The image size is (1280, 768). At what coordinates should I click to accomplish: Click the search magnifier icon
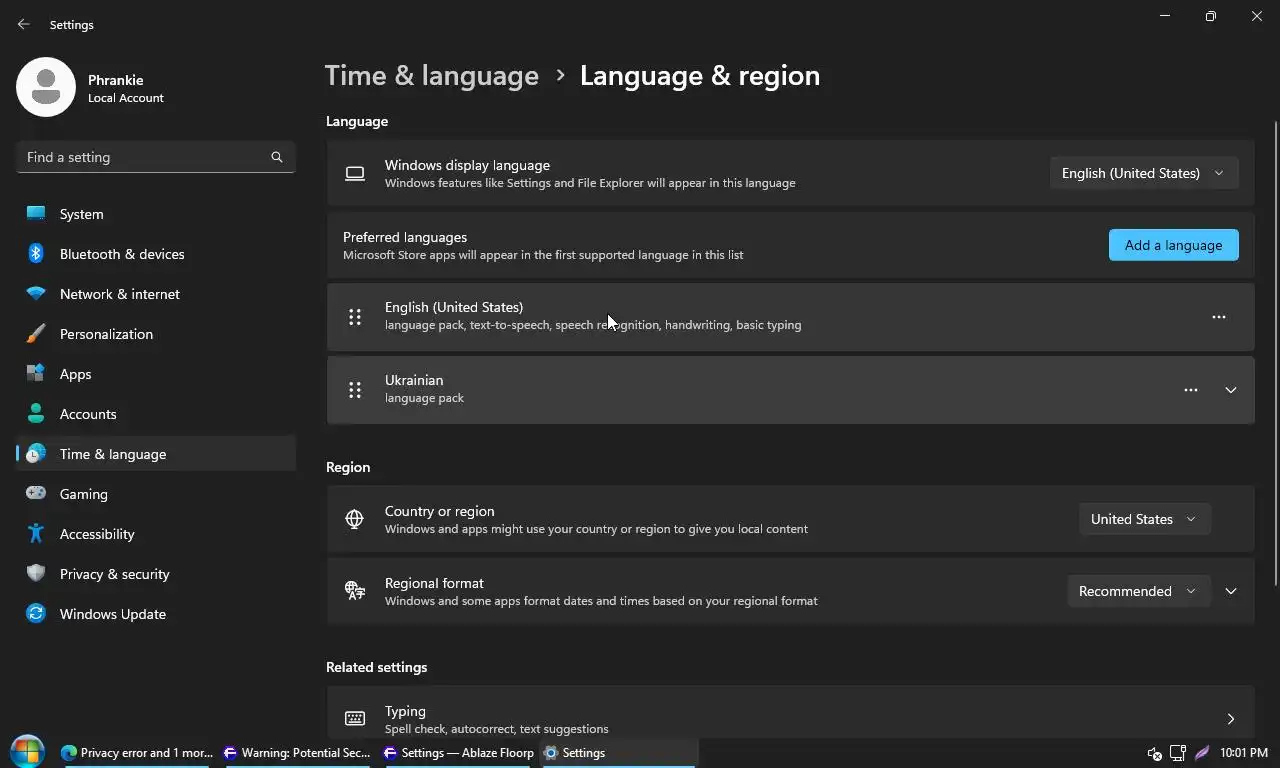277,157
